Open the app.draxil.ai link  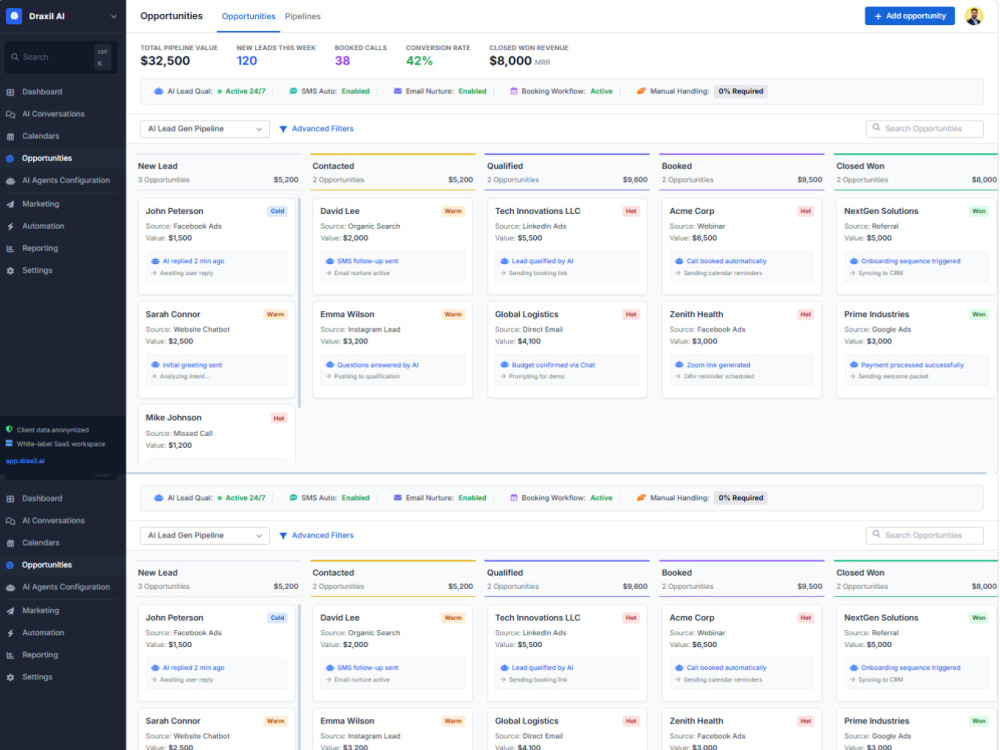[x=25, y=461]
